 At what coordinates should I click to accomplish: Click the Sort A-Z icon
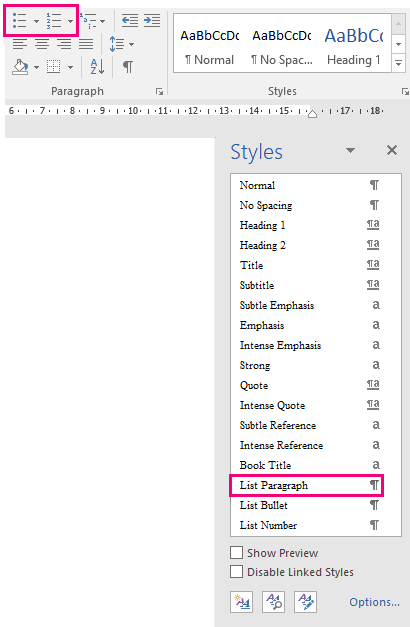(x=97, y=66)
